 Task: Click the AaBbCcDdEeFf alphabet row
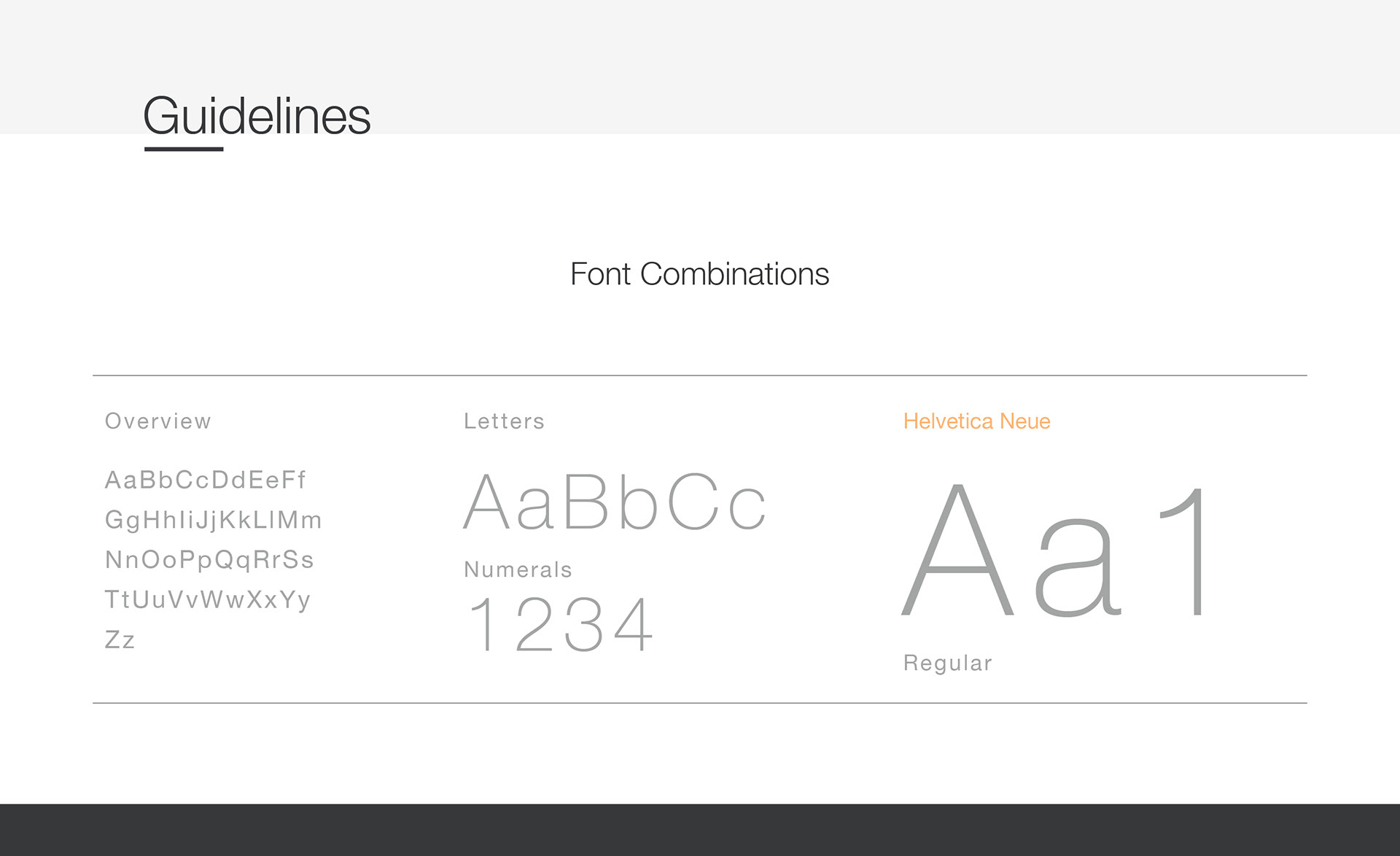click(205, 480)
